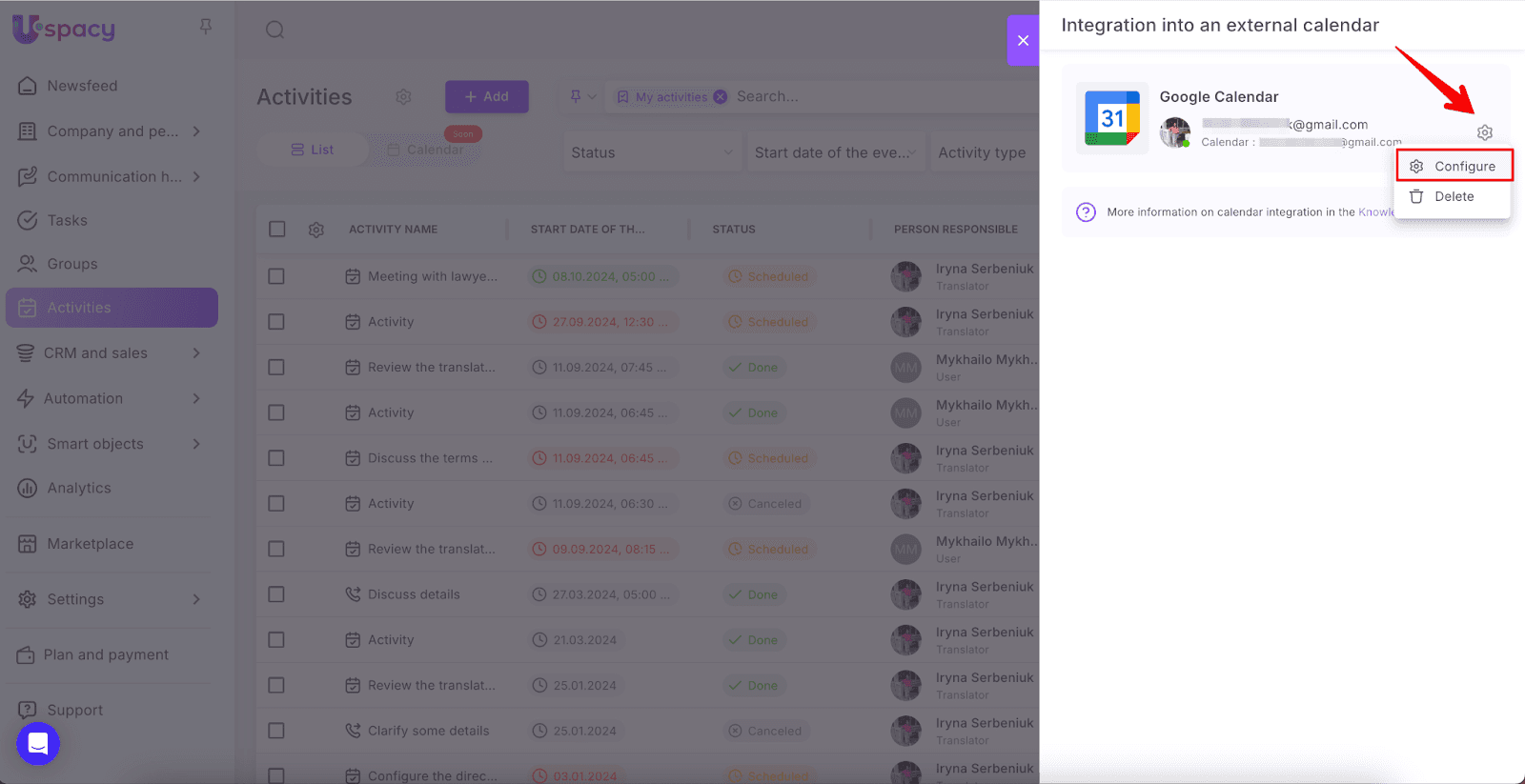Click the pin icon next to Uspacy logo
This screenshot has height=784, width=1525.
[206, 27]
